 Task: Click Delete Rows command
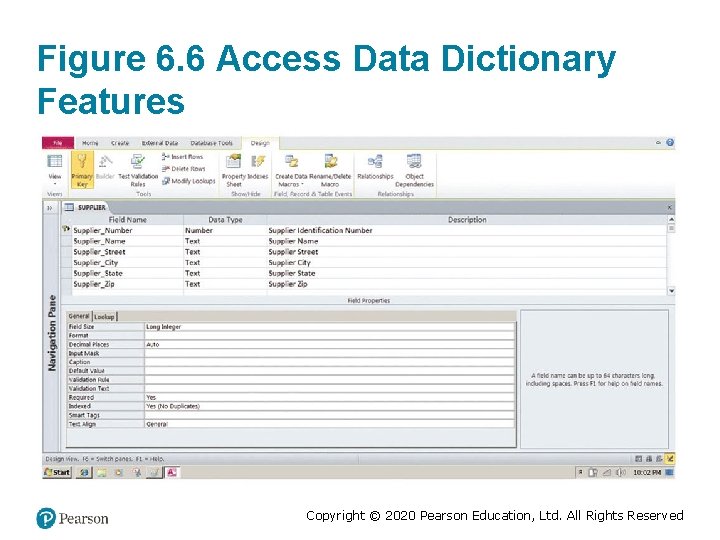click(x=183, y=169)
